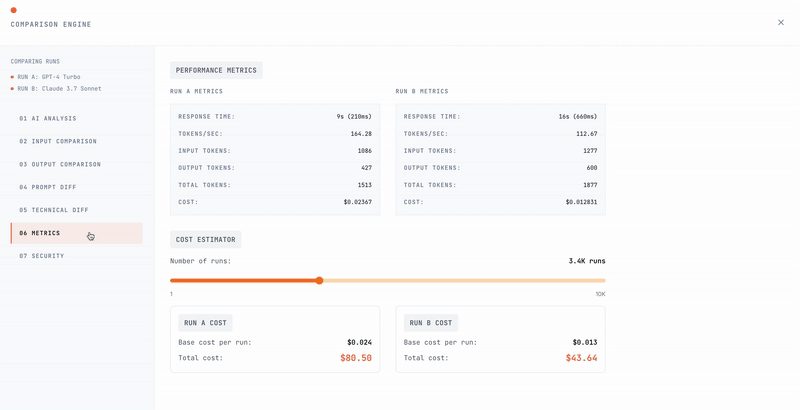The image size is (800, 410).
Task: Close the Comparison Engine panel
Action: point(781,22)
